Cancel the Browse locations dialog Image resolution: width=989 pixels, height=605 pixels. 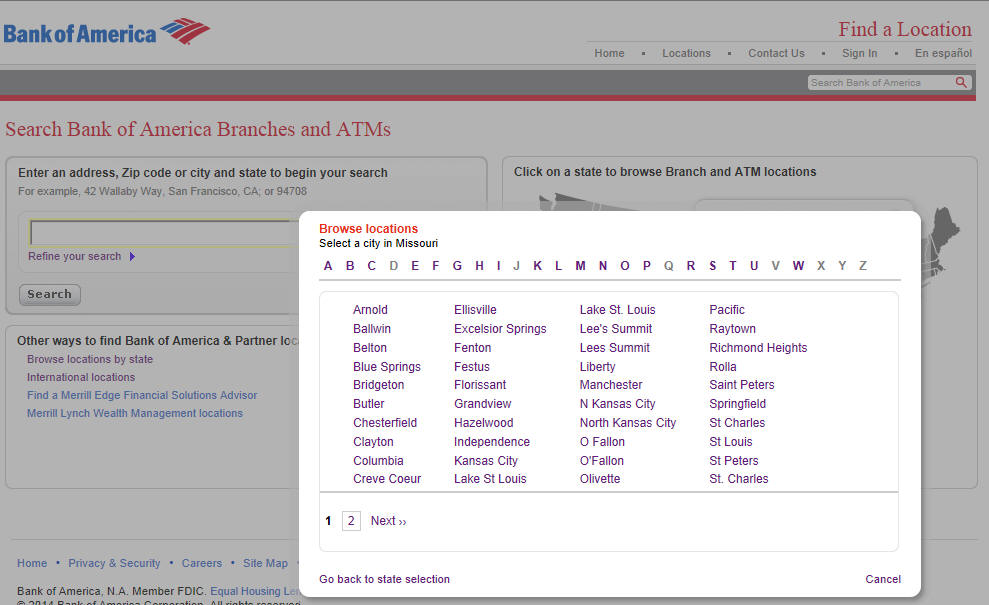[883, 579]
